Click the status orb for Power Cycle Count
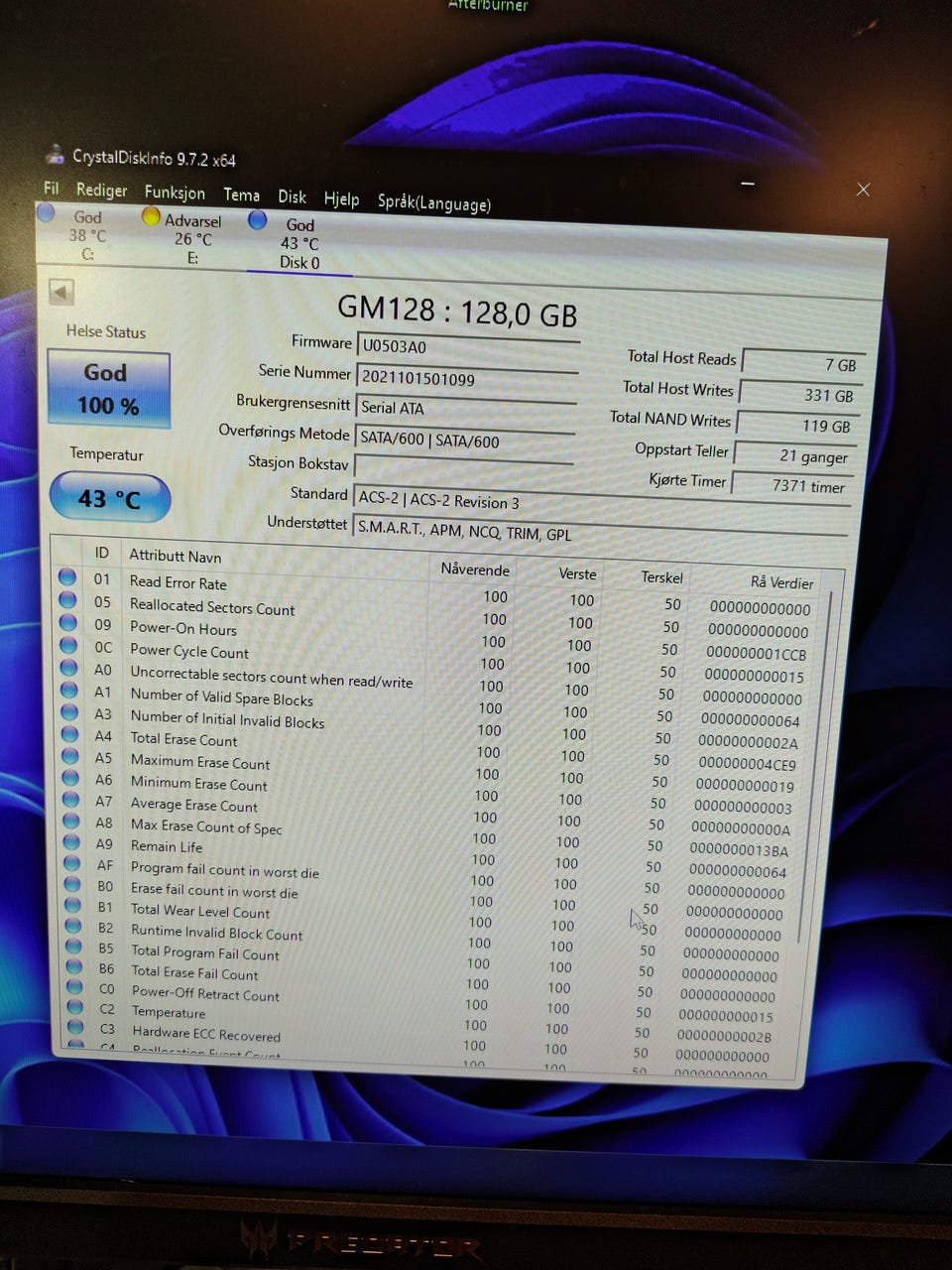952x1270 pixels. pos(68,645)
